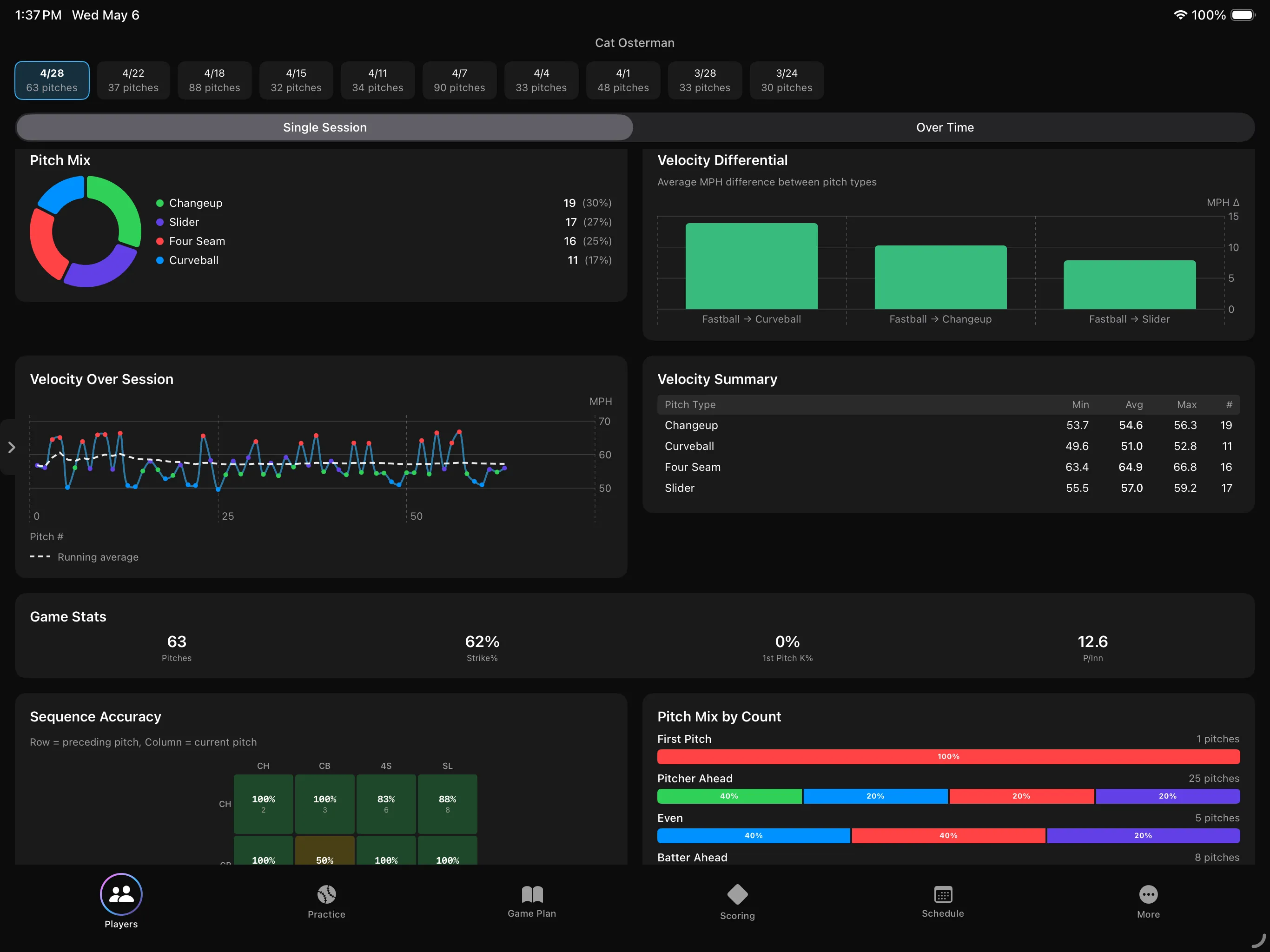Click the CH-to-CH 100% accuracy cell
This screenshot has width=1270, height=952.
[x=264, y=804]
